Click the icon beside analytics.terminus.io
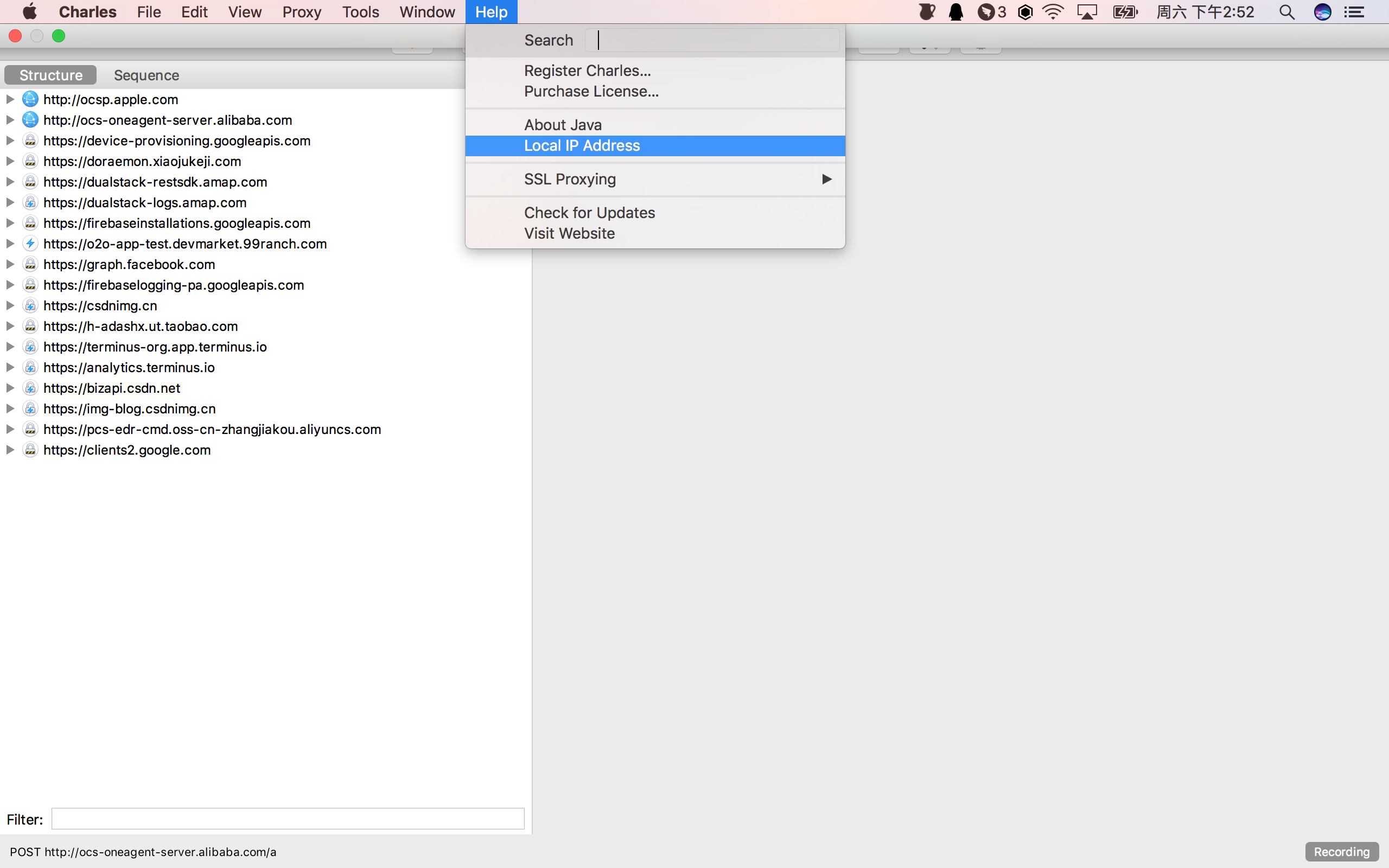 (x=30, y=367)
